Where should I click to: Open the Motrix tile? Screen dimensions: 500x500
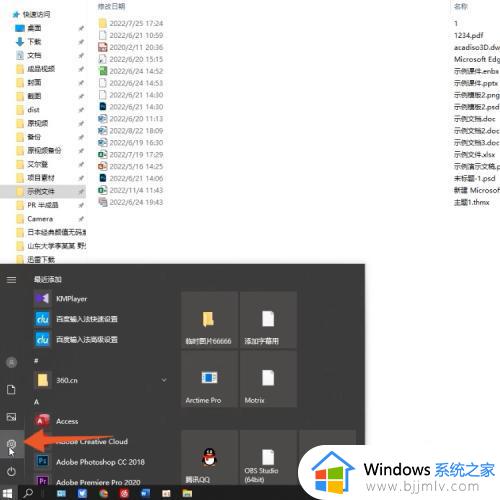tap(268, 379)
